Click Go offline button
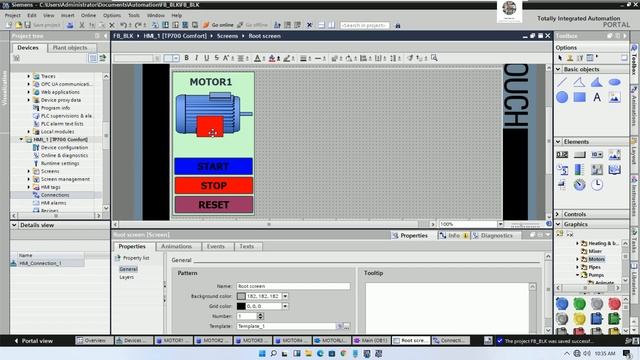Viewport: 640px width, 360px height. [252, 25]
